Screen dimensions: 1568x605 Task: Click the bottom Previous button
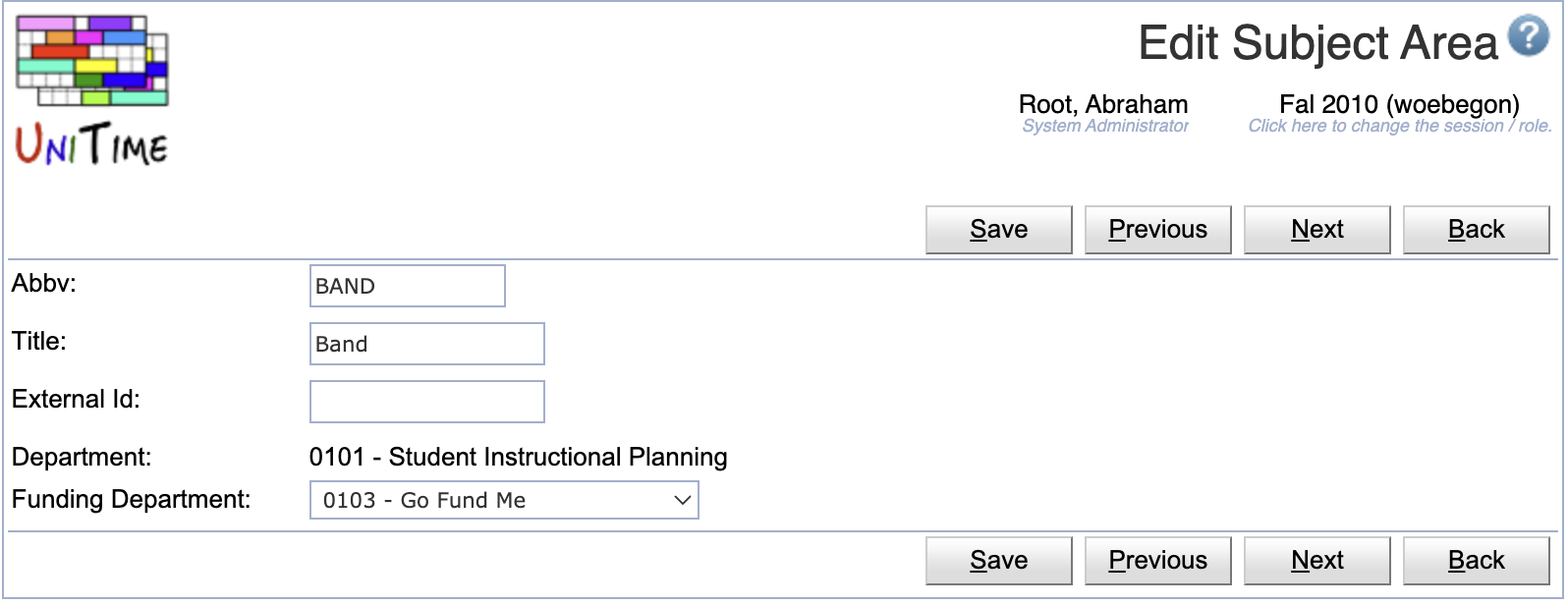1158,561
